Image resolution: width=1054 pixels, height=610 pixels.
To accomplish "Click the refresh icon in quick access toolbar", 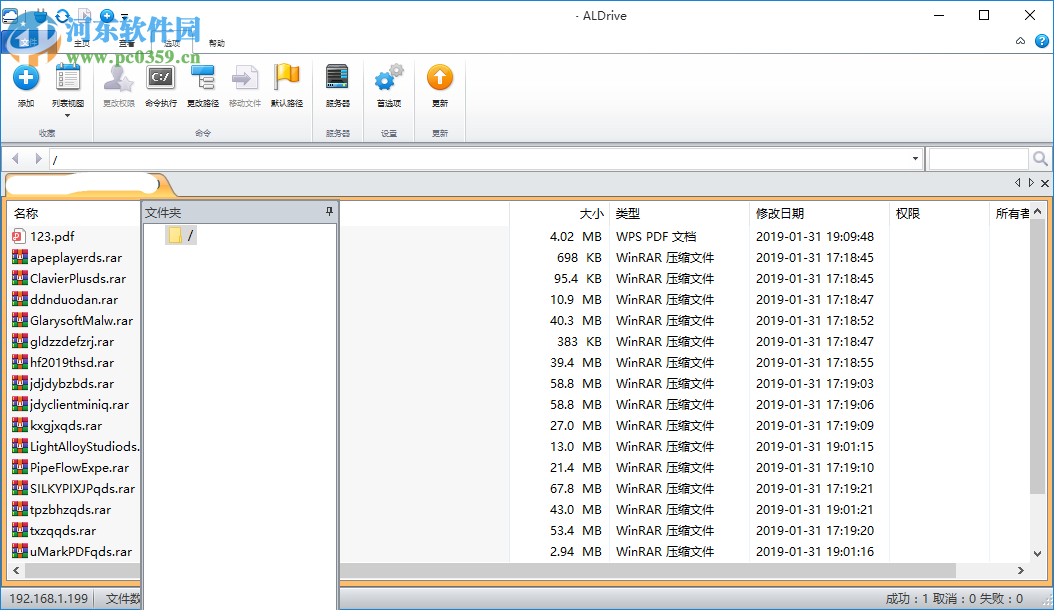I will click(62, 15).
